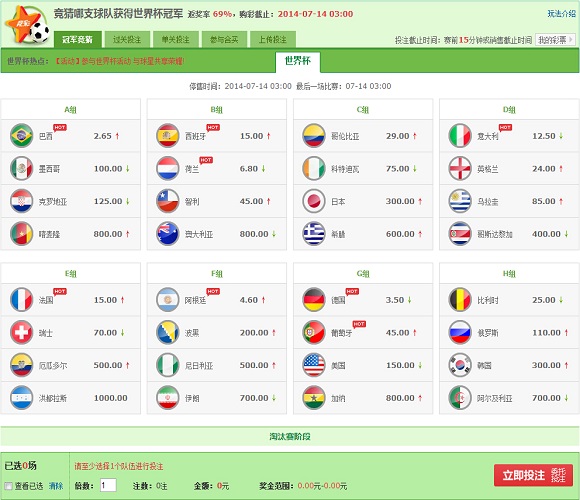This screenshot has height=500, width=580.
Task: Select the Brazil flag icon in Group A
Action: coord(21,136)
